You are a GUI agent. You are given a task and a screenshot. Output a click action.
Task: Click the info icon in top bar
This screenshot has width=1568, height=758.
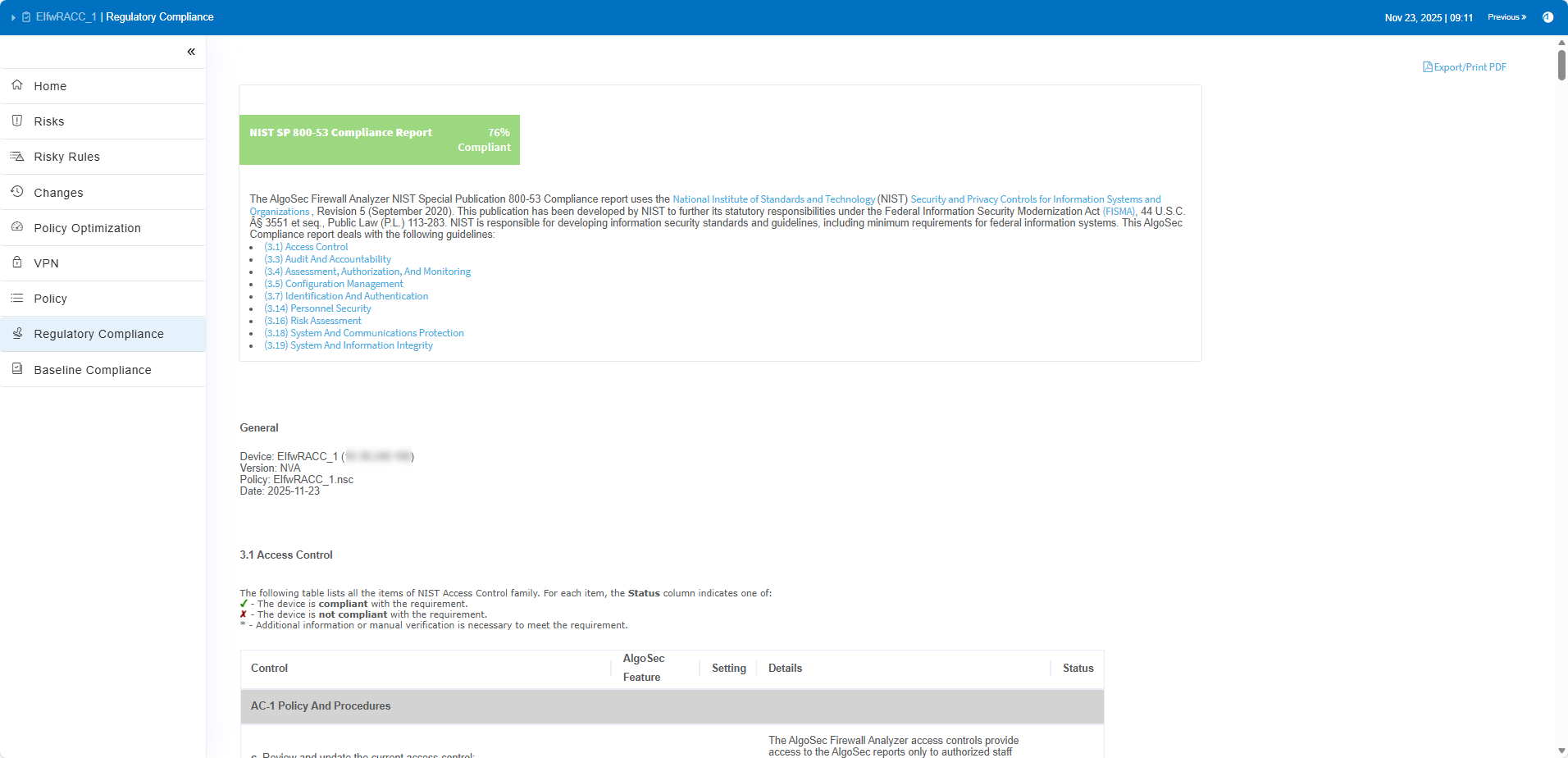tap(1547, 17)
